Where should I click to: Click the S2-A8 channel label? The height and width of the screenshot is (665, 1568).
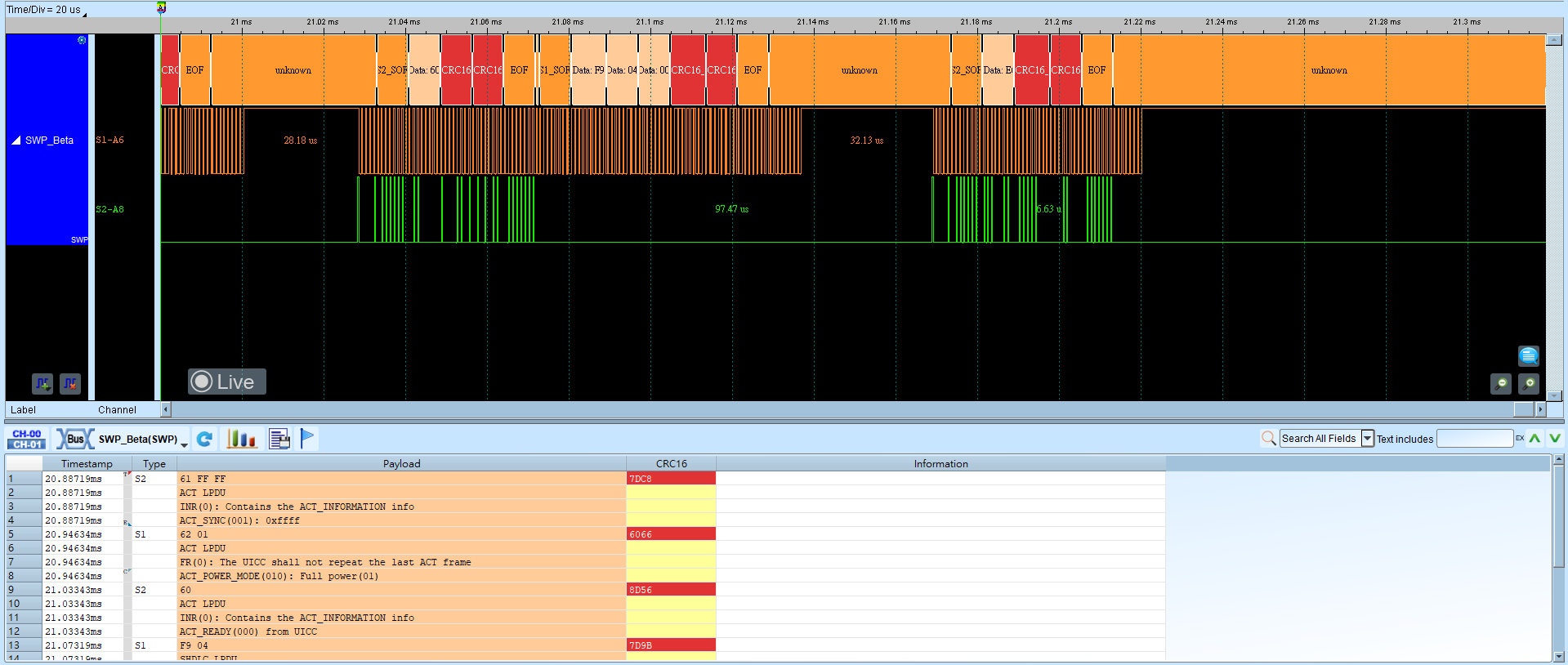pos(109,210)
